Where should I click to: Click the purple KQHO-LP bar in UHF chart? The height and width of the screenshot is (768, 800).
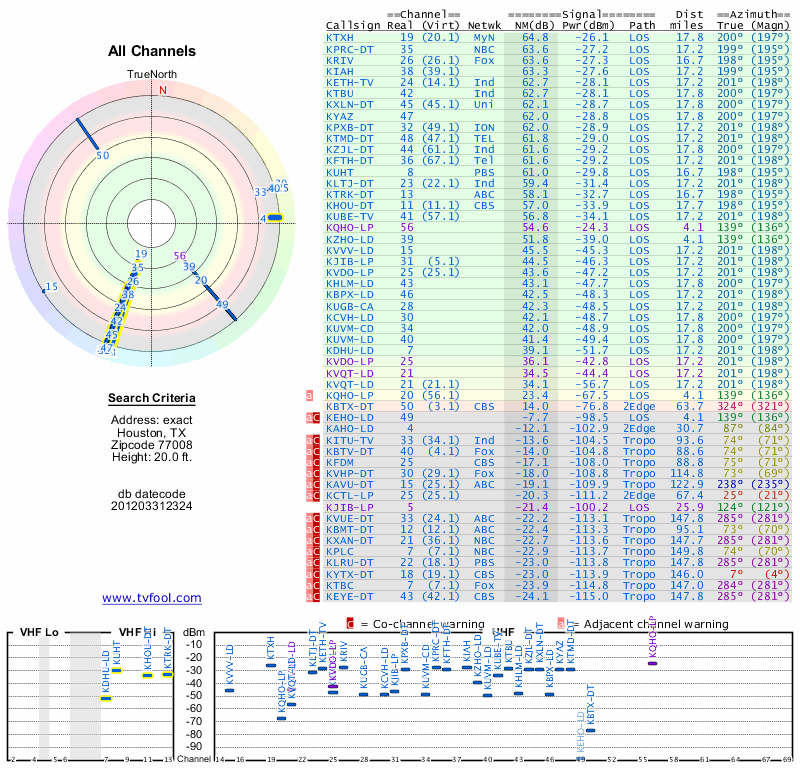pos(653,663)
